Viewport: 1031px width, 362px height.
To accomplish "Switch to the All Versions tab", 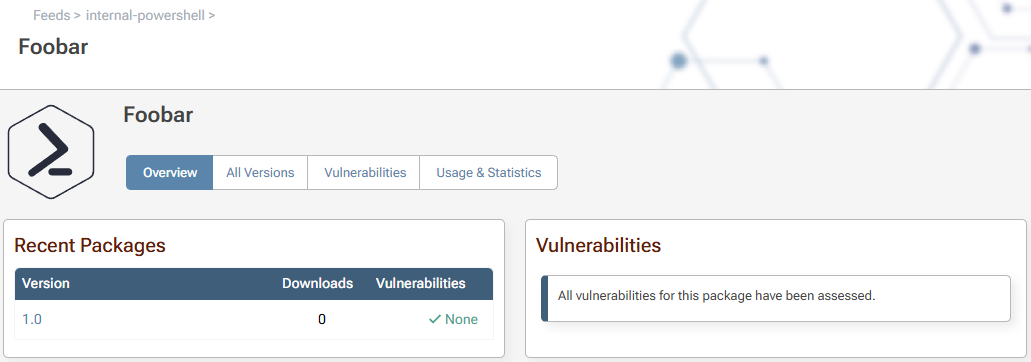I will 260,173.
